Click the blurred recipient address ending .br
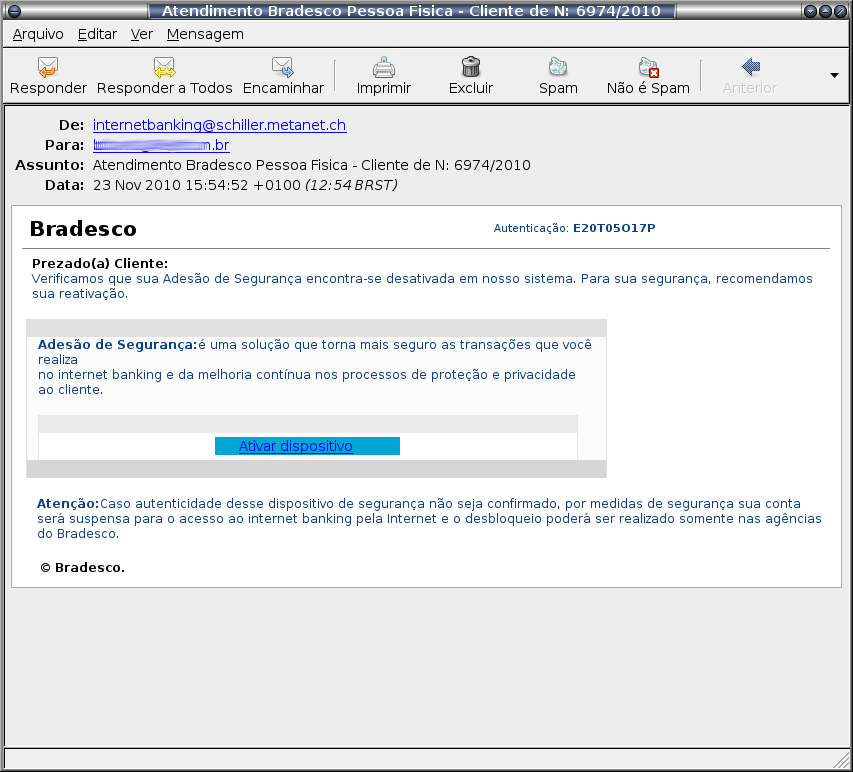Screen dimensions: 853x772 click(x=161, y=145)
